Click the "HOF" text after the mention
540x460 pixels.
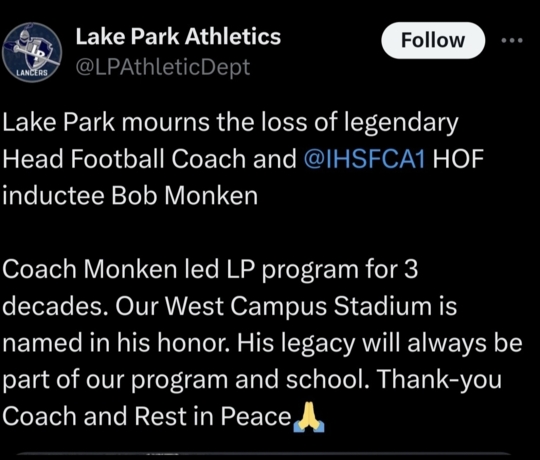[x=458, y=159]
